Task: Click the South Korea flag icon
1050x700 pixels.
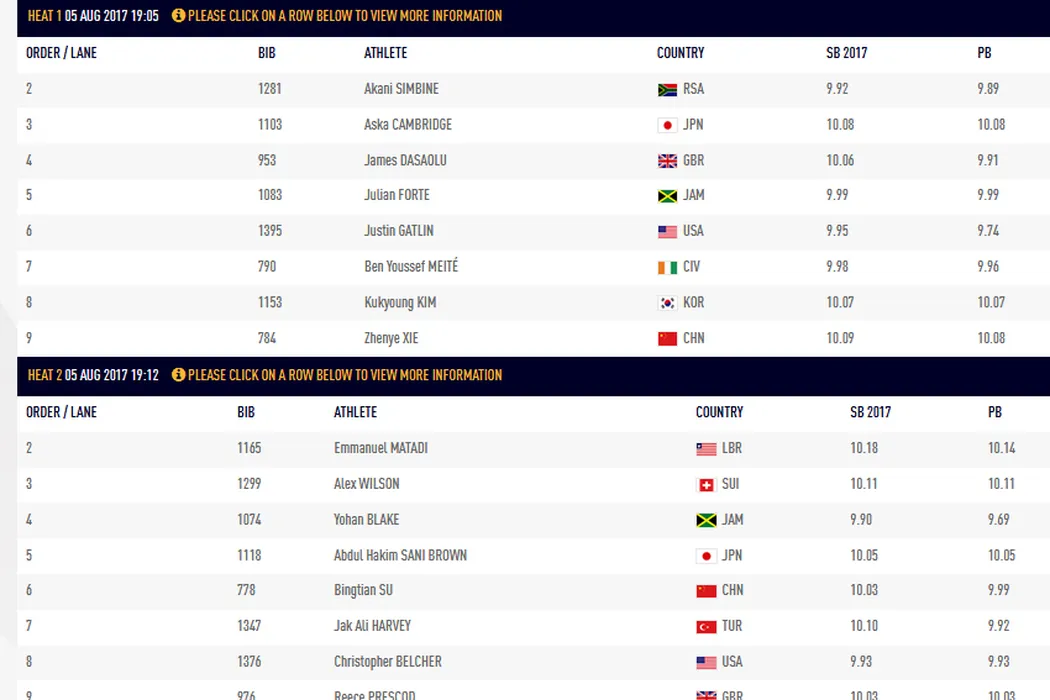Action: click(667, 303)
